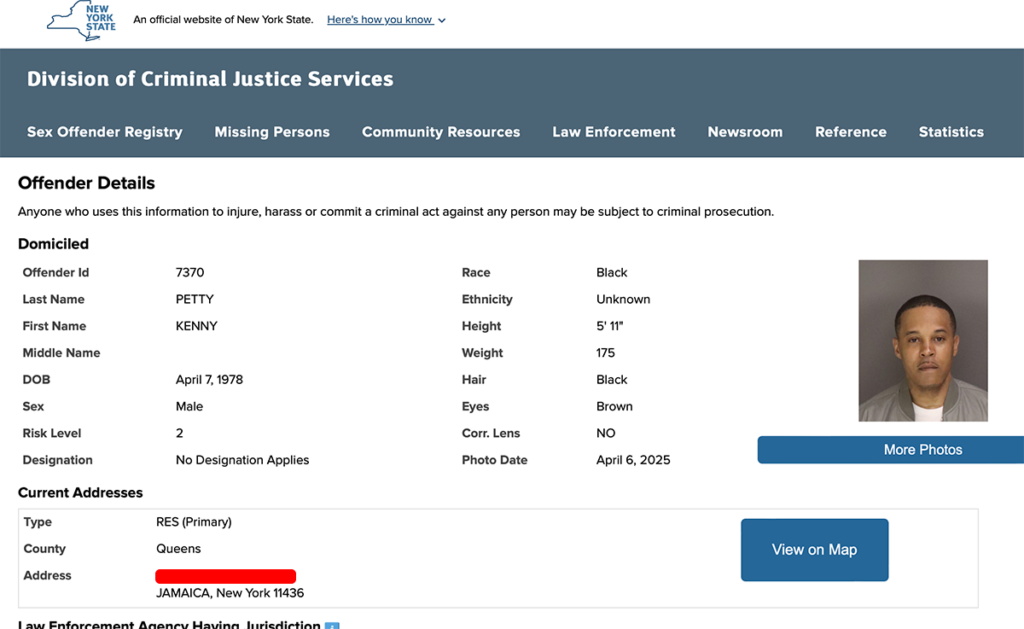Screen dimensions: 1024x629
Task: Click the Offender Id value 7370
Action: click(190, 272)
